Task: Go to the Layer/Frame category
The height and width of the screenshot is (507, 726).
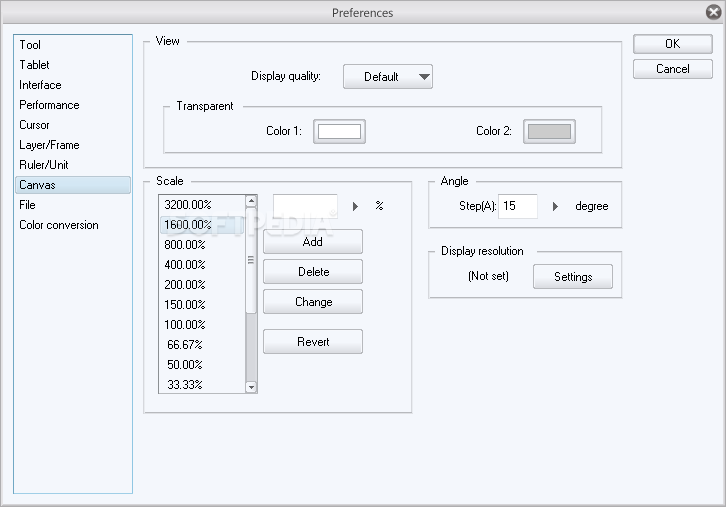Action: (49, 145)
